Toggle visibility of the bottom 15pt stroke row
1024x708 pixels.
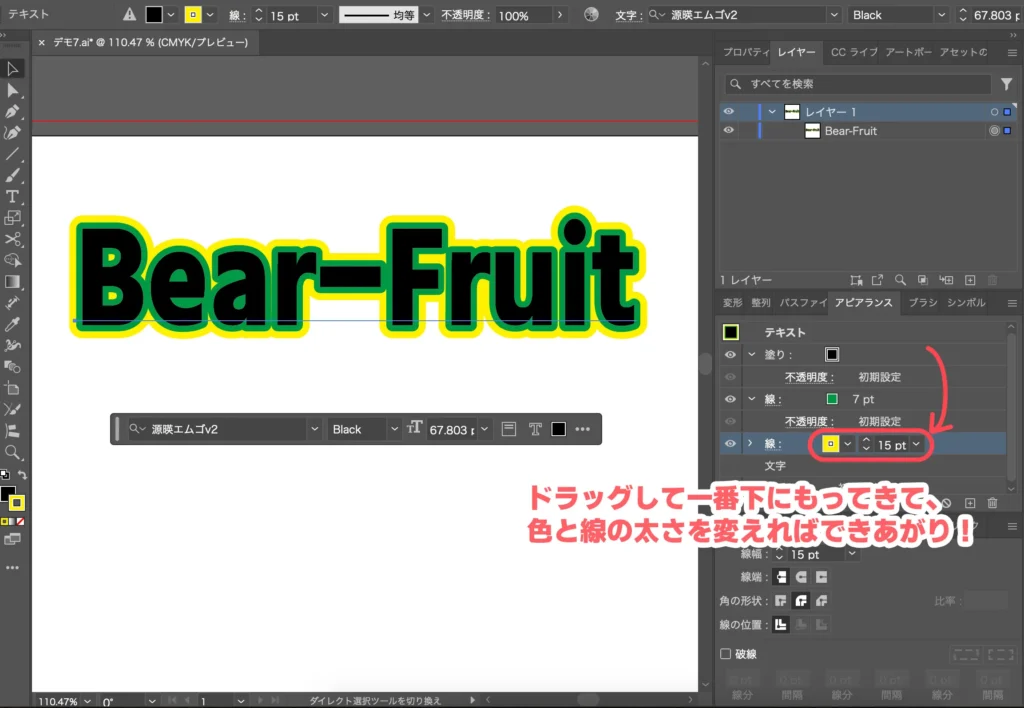coord(730,444)
